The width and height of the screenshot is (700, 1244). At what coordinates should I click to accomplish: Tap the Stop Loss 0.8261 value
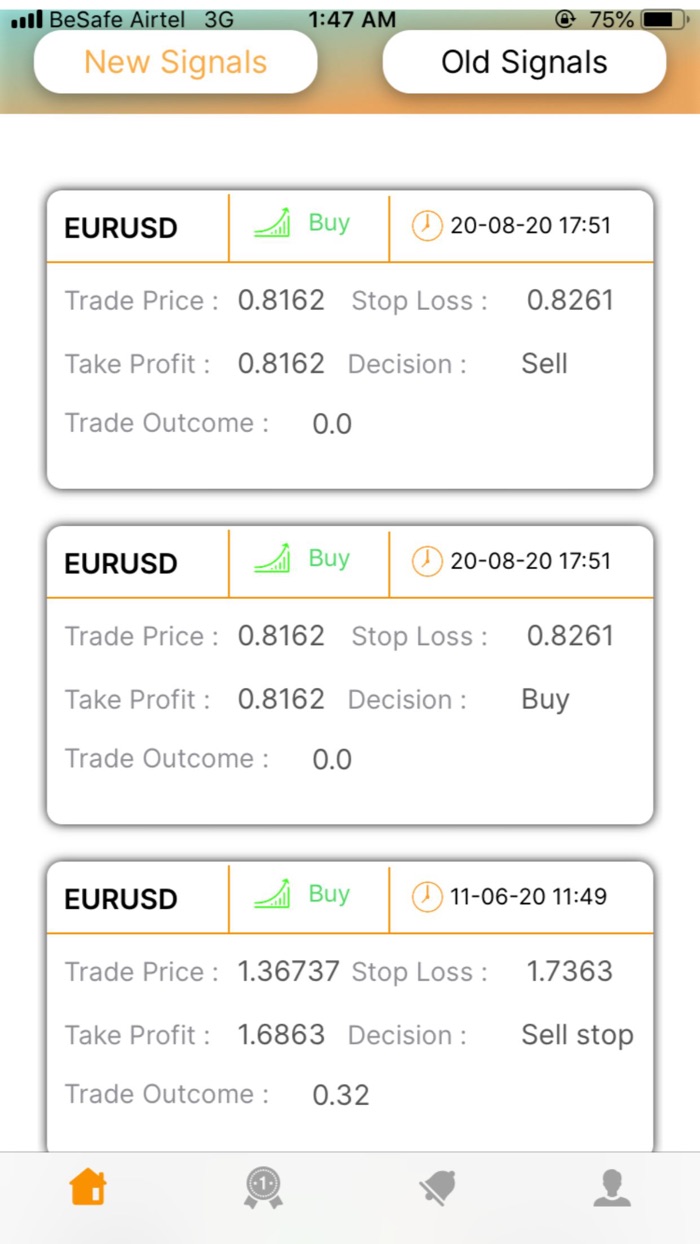572,300
